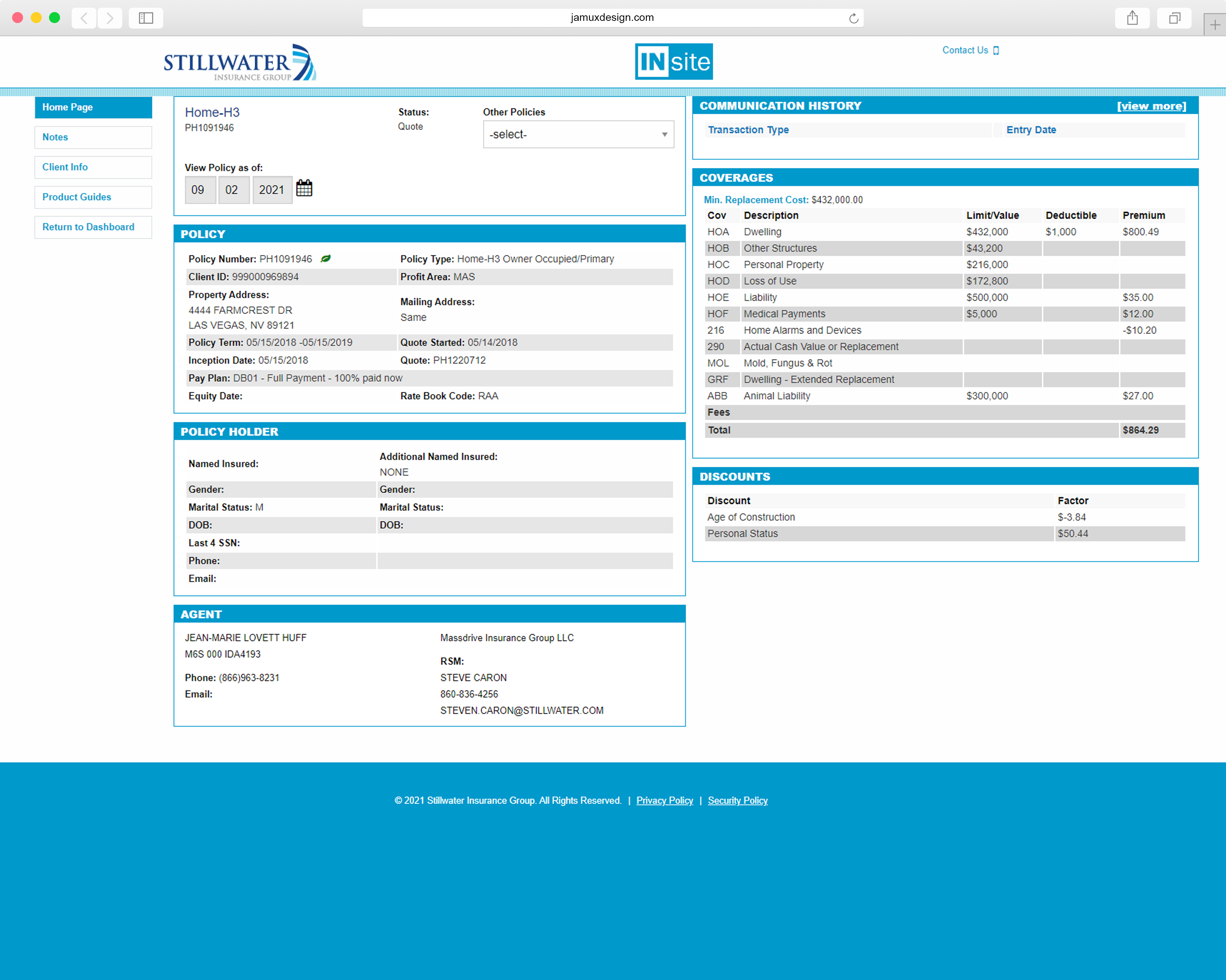
Task: Click email STEVEN.CARON@STILLWATER.COM
Action: (522, 711)
